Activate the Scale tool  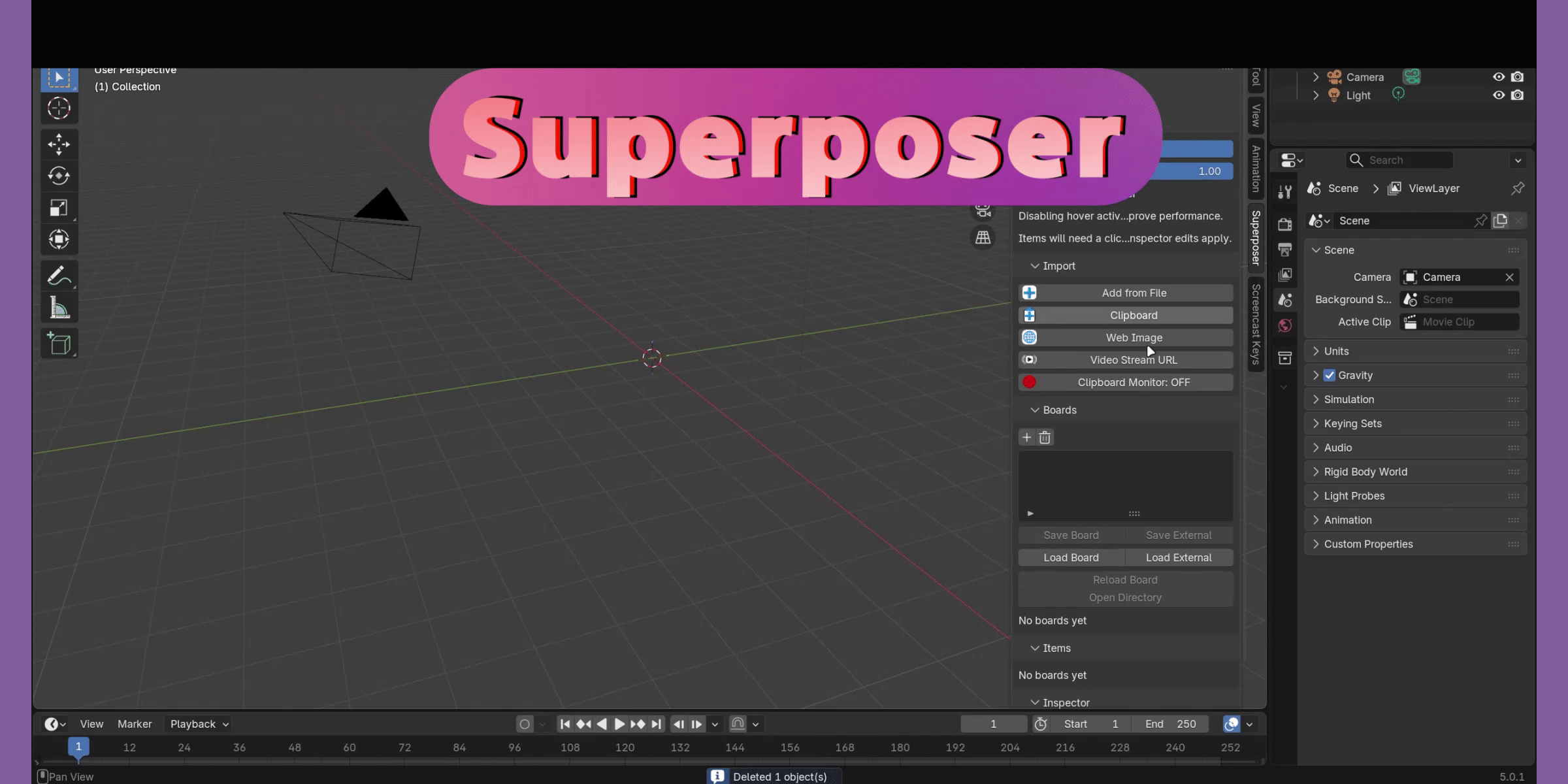click(59, 208)
